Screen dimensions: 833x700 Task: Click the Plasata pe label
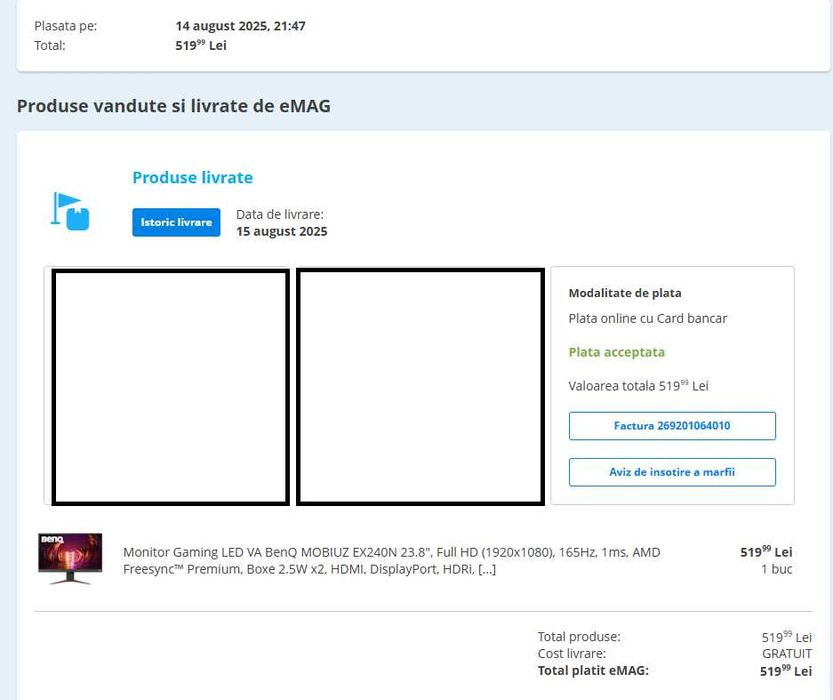[x=66, y=26]
